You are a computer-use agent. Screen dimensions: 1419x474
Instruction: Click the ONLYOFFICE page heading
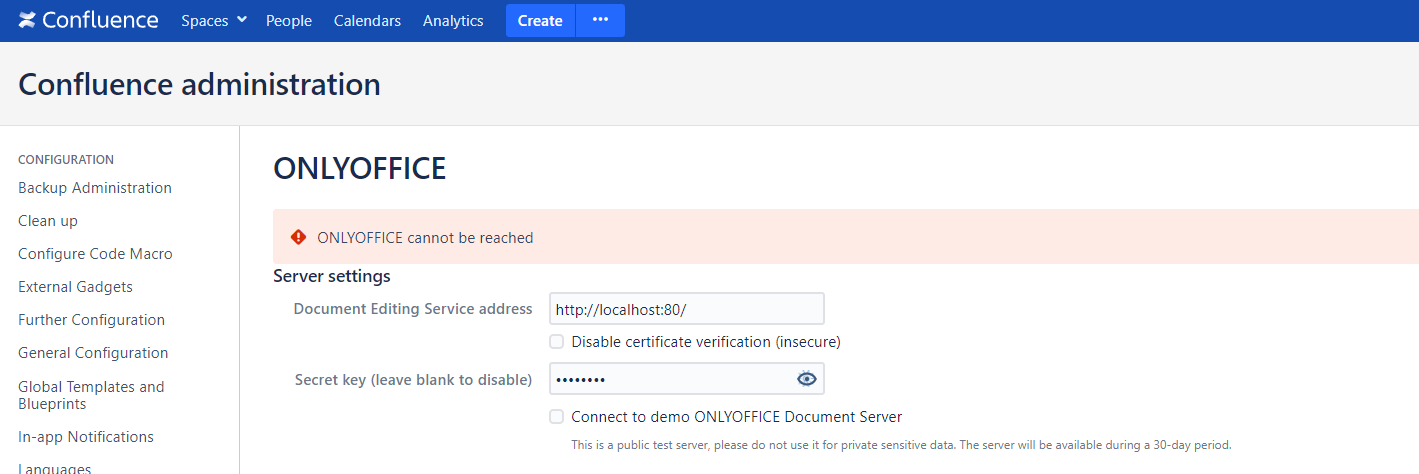(360, 169)
